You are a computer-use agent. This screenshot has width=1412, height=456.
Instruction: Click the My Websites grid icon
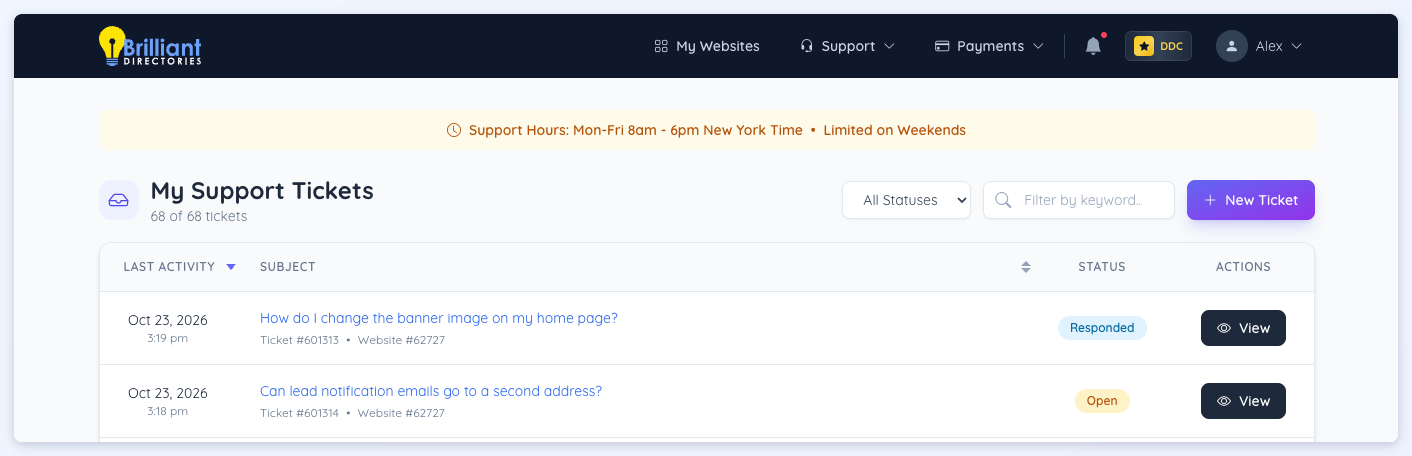(661, 46)
